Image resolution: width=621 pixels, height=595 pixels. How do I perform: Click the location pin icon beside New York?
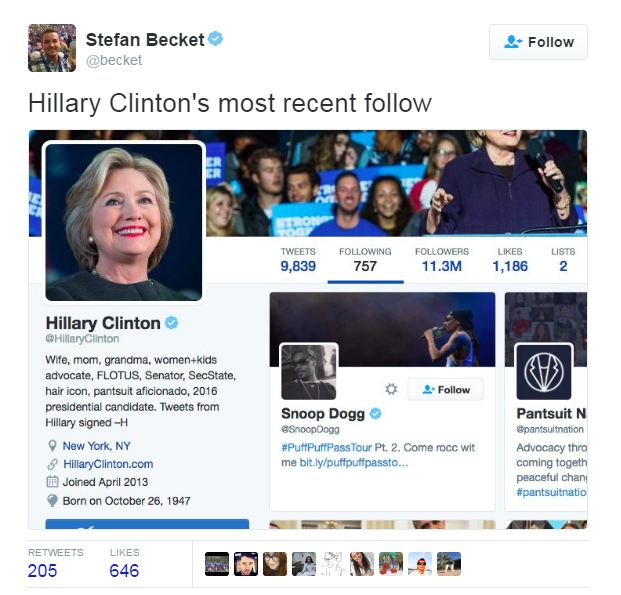tap(52, 446)
